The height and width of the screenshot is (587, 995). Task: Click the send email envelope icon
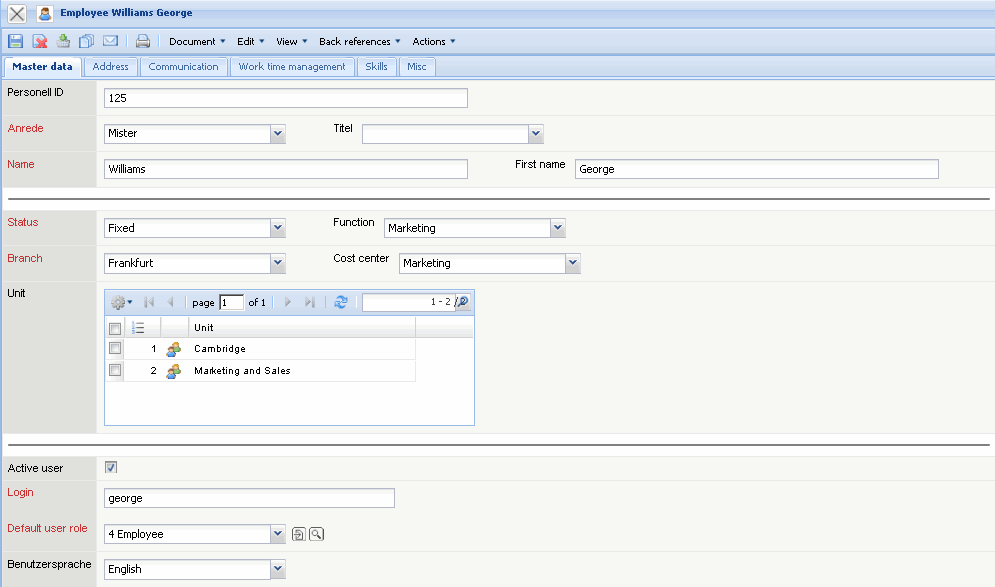[x=110, y=41]
